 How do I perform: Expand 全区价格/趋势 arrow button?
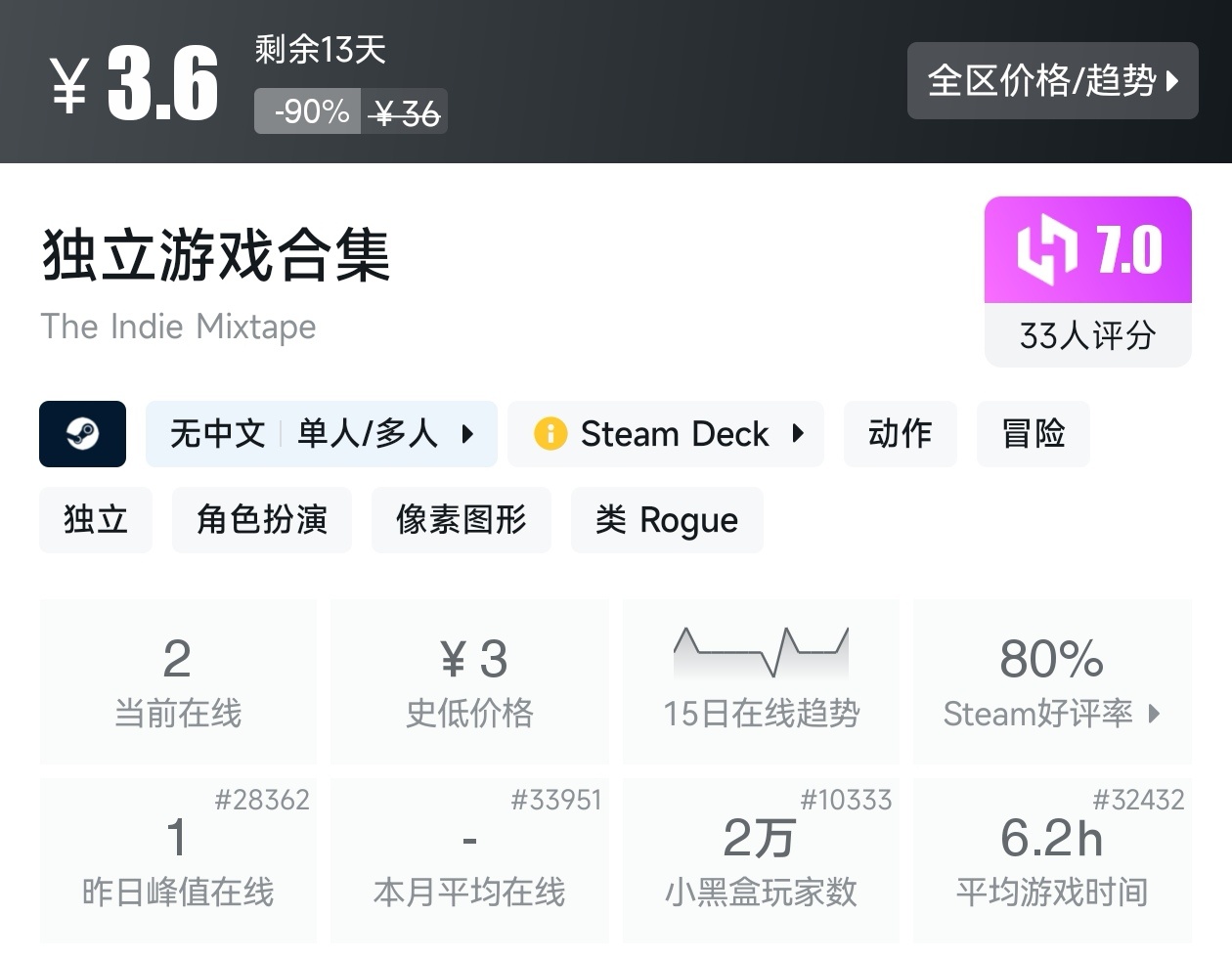[x=1172, y=81]
